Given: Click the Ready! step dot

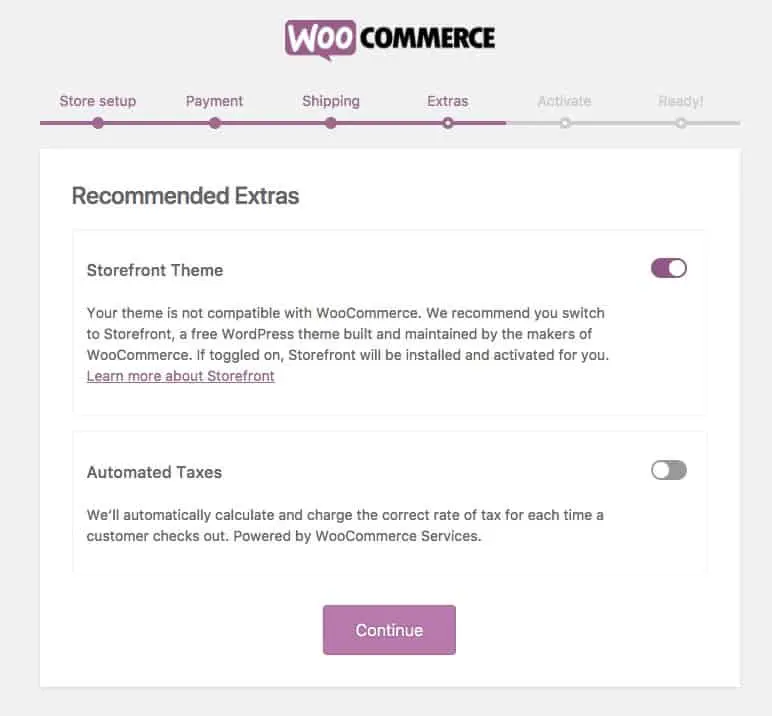Looking at the screenshot, I should pyautogui.click(x=681, y=123).
